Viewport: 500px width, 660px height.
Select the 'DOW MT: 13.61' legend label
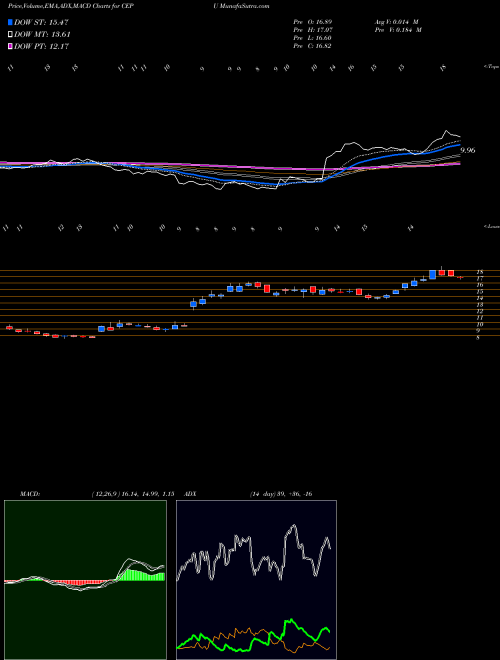42,35
